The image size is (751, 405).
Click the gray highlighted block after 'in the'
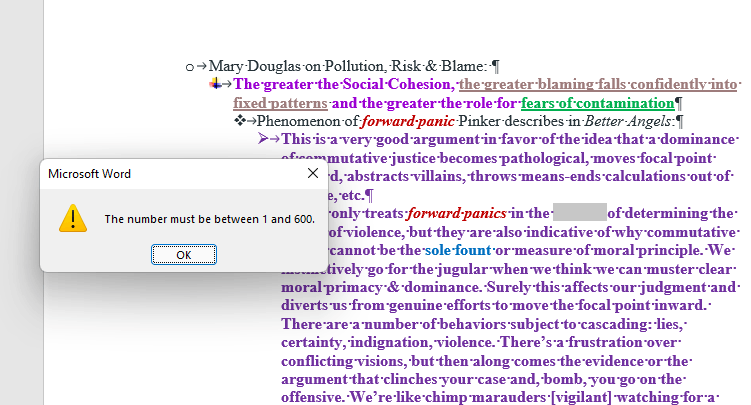point(580,212)
